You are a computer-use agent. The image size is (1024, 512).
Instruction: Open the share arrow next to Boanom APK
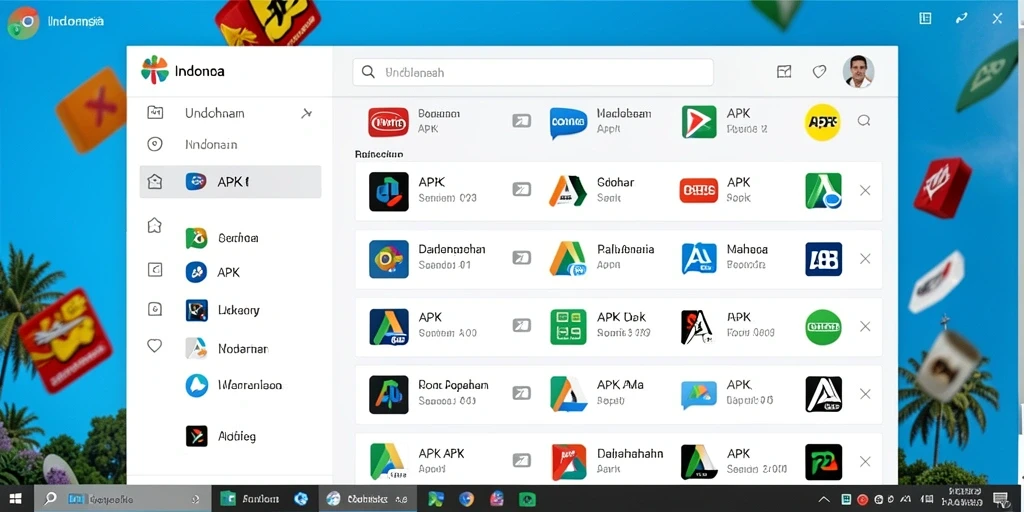click(521, 121)
